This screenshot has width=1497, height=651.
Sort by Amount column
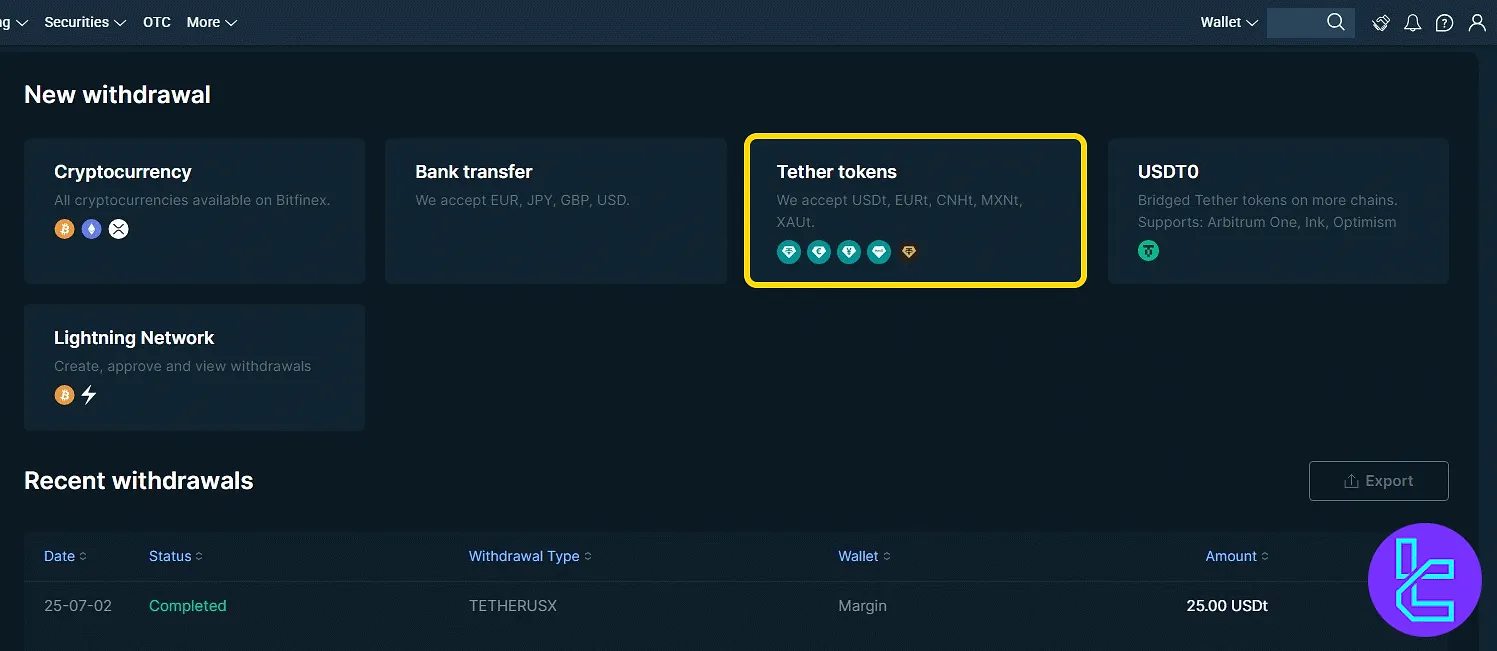tap(1237, 556)
